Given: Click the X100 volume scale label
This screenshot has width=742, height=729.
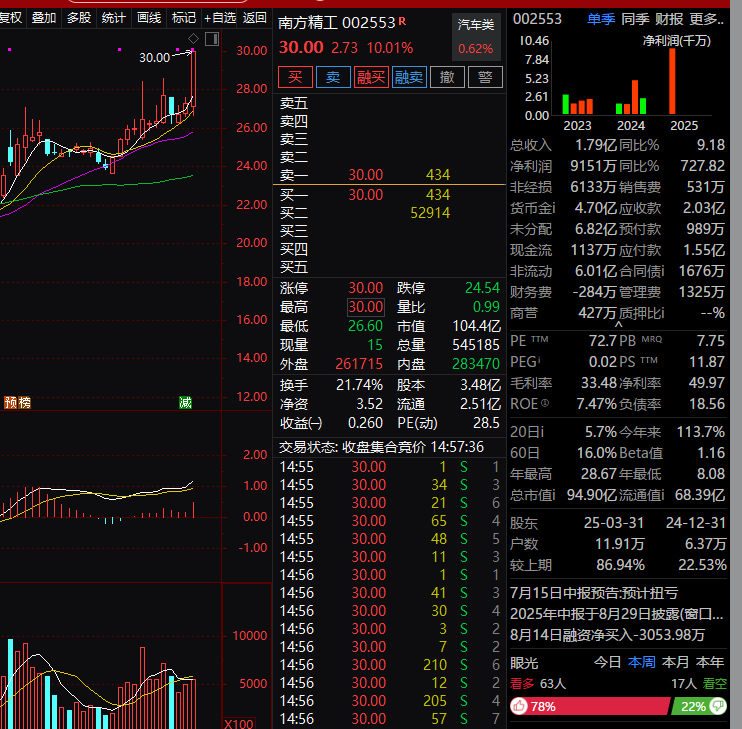Looking at the screenshot, I should point(239,724).
